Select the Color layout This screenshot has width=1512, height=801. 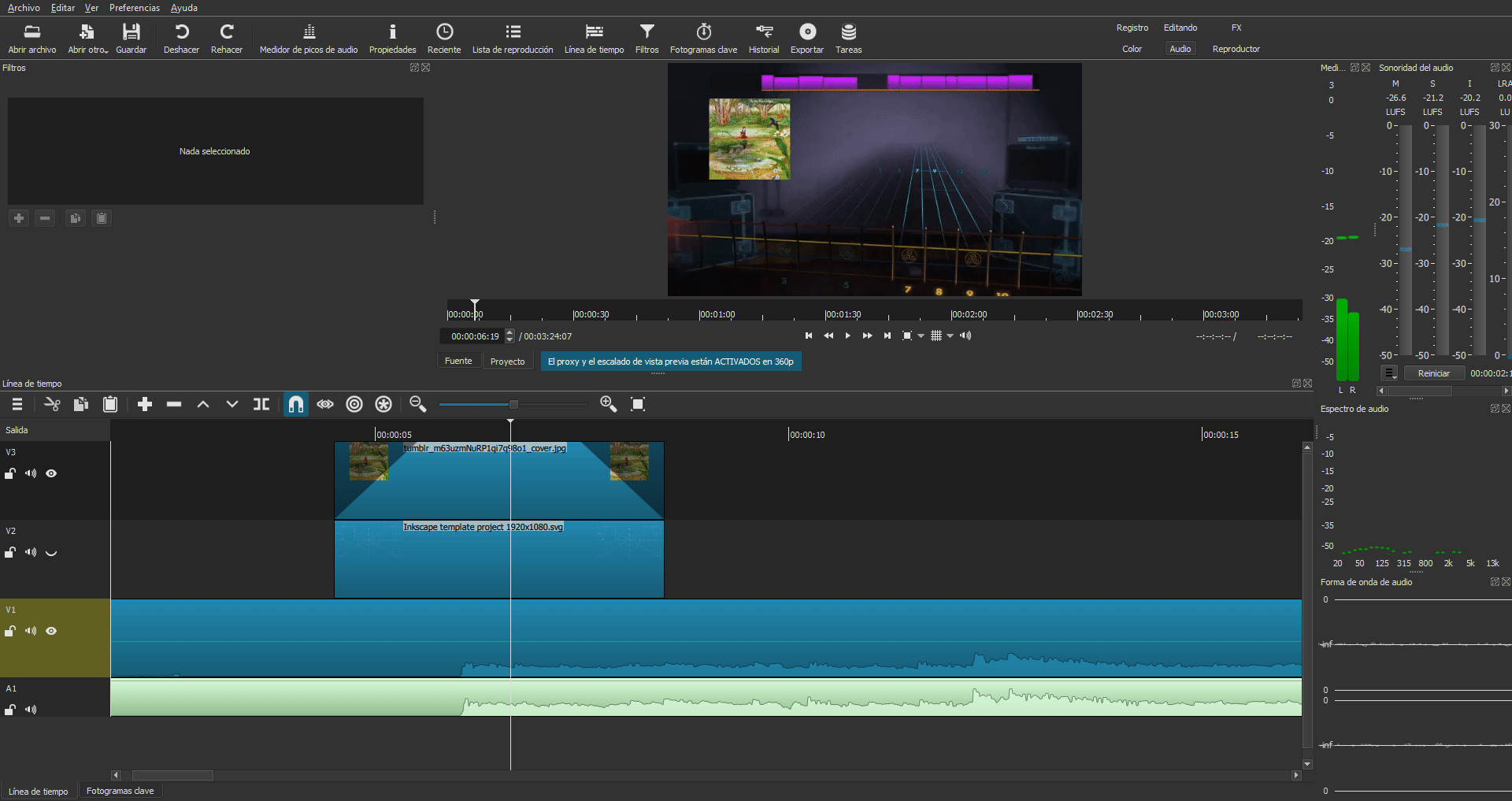click(1132, 49)
